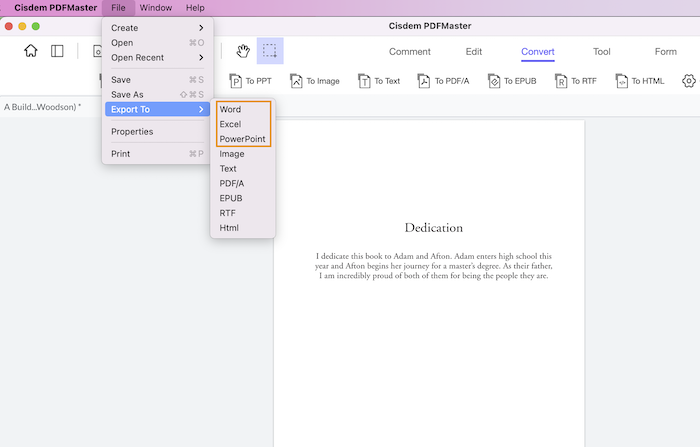Toggle the sidebar panel icon
The width and height of the screenshot is (700, 447).
57,51
